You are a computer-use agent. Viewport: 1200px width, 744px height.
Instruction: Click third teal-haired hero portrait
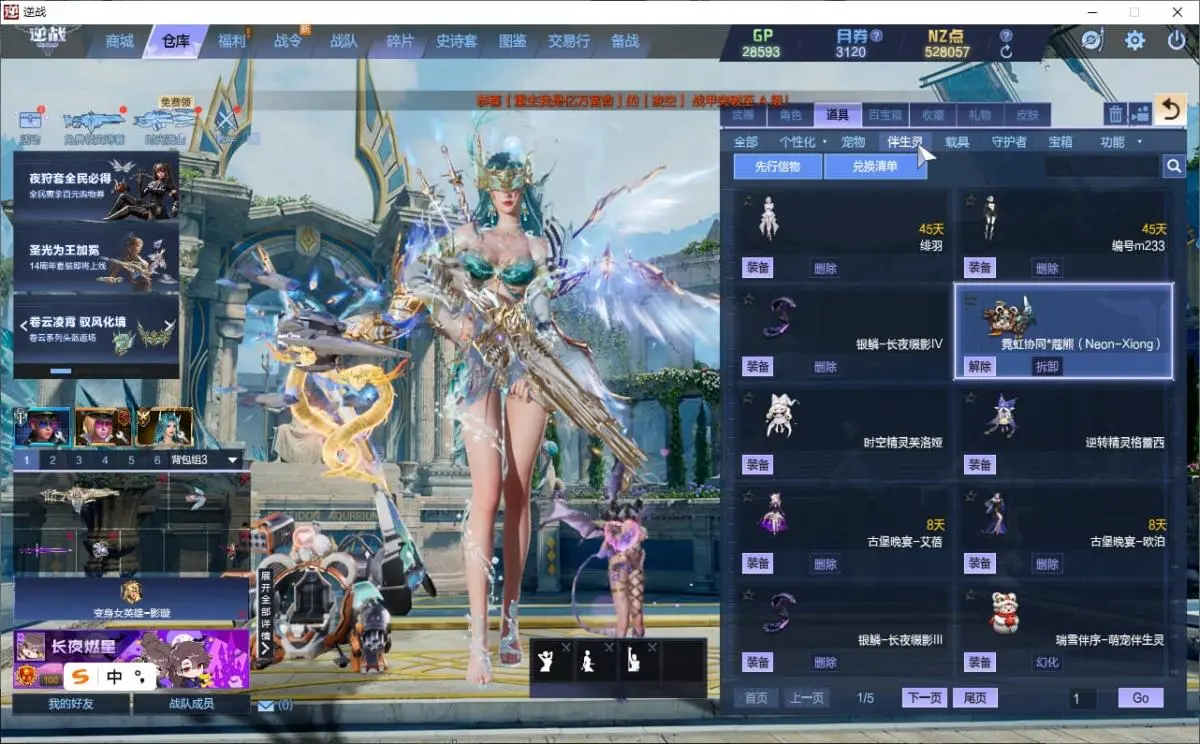[x=164, y=427]
